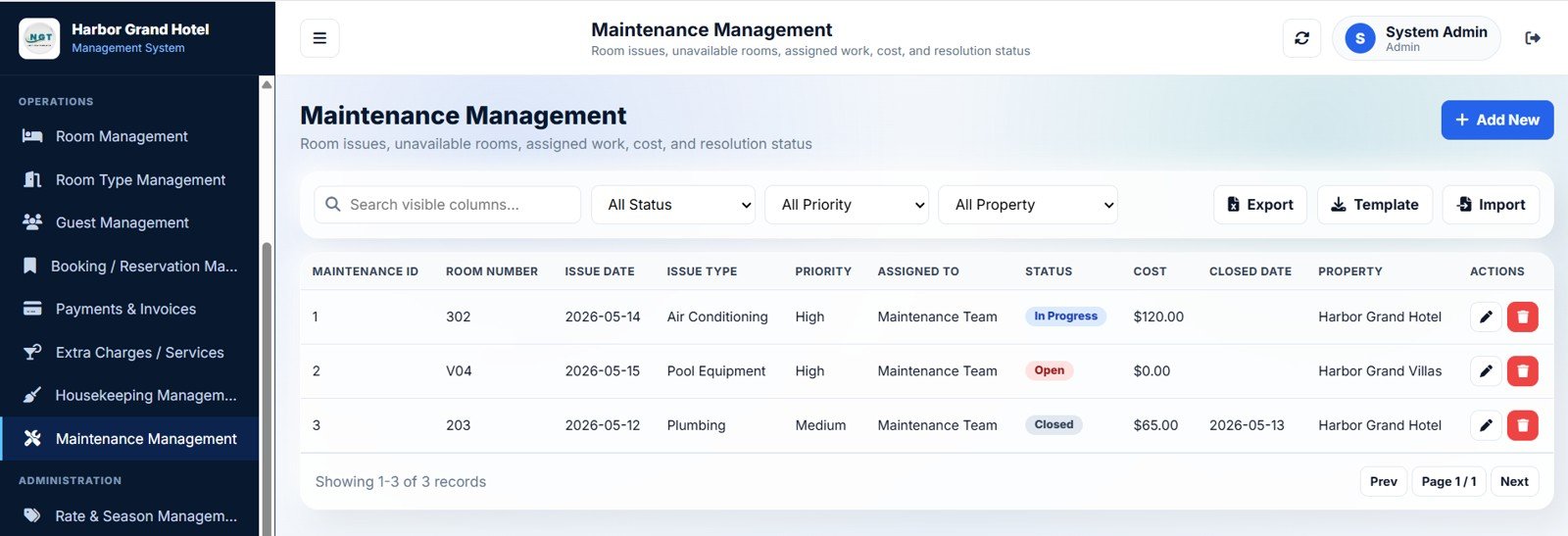
Task: Click the 2026-05-13 closed date cell
Action: click(1247, 425)
